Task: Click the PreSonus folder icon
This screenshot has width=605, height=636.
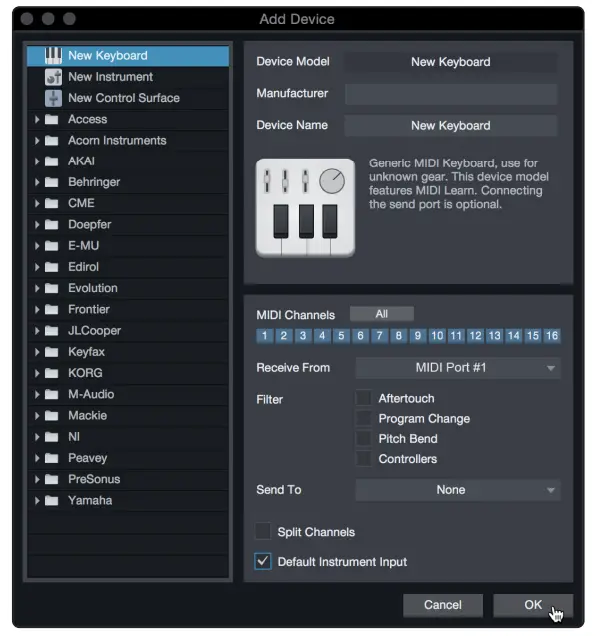Action: (51, 479)
